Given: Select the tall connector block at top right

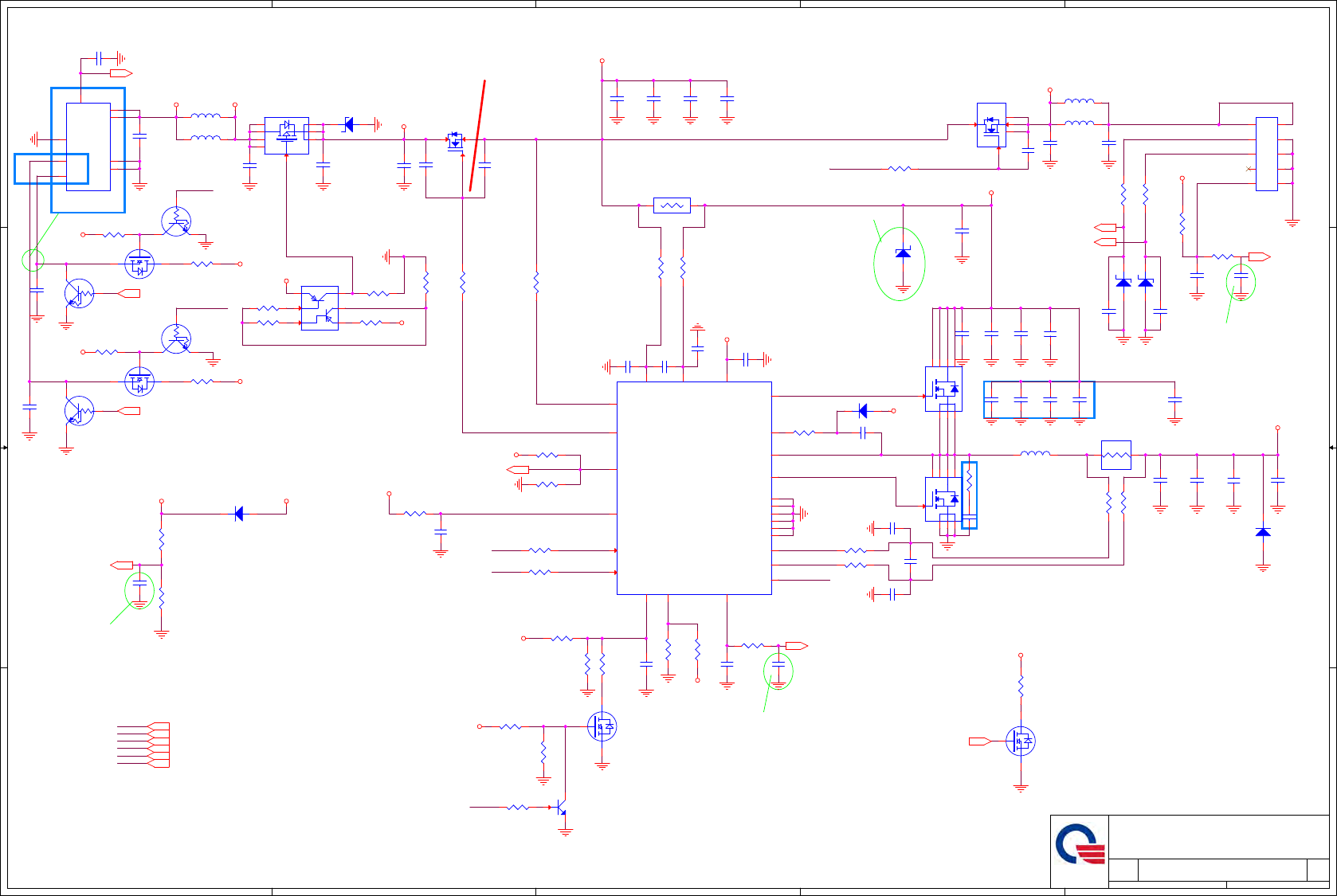Looking at the screenshot, I should (1266, 154).
